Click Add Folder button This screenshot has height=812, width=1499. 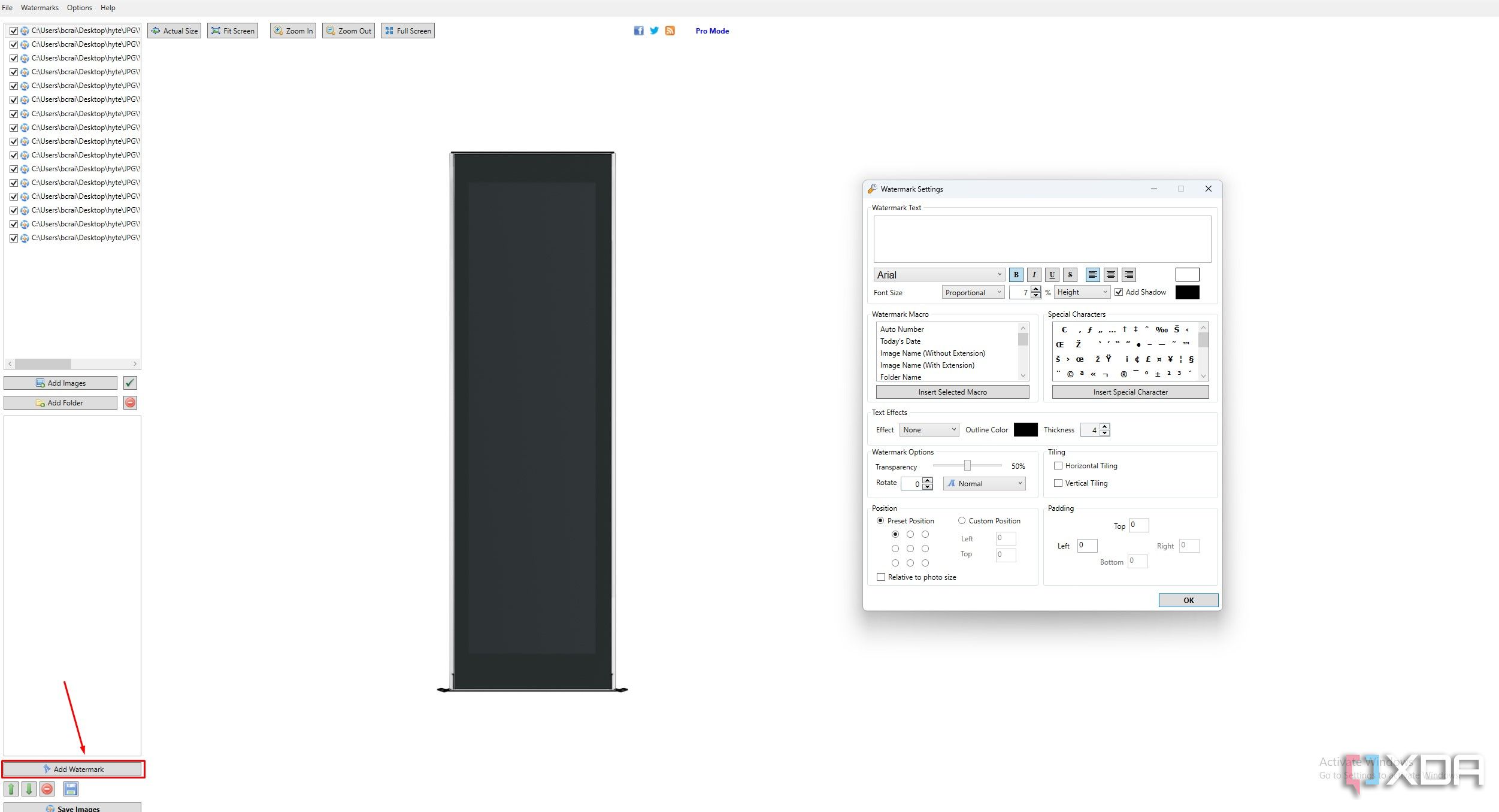pos(60,402)
